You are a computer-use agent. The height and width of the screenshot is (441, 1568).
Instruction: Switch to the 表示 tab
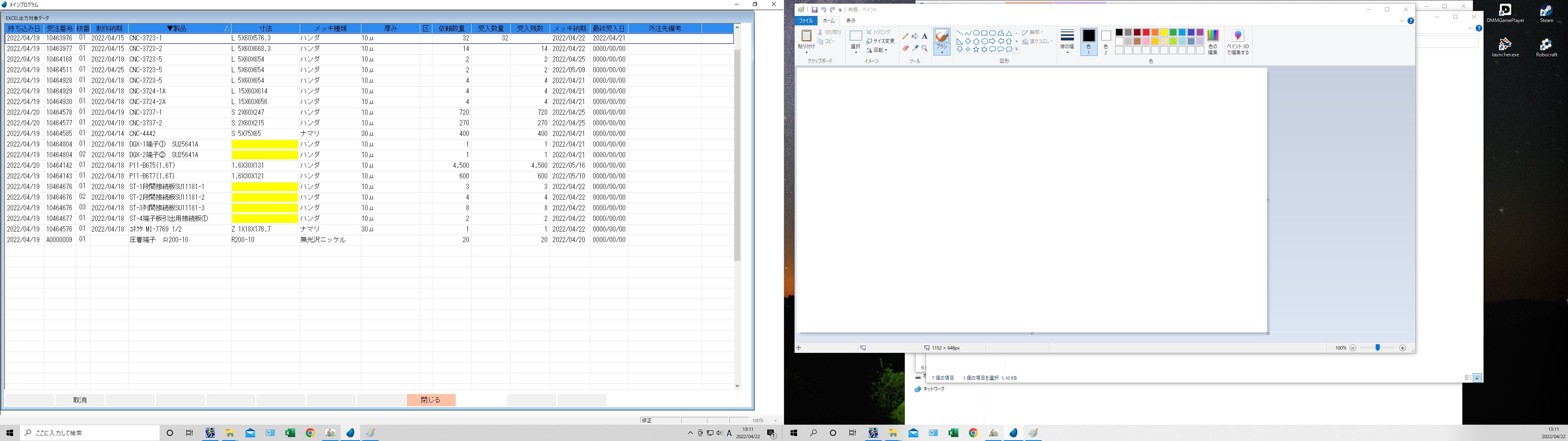click(x=851, y=21)
